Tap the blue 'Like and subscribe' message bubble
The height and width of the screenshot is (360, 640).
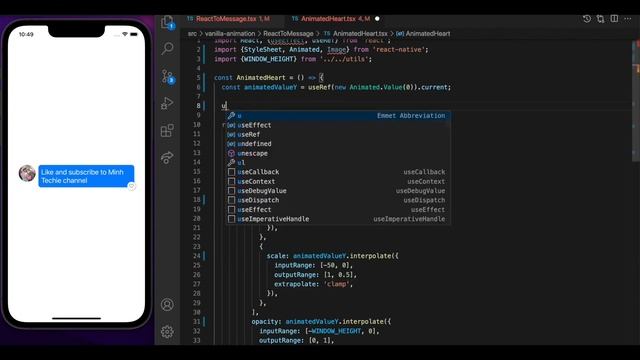(x=86, y=176)
